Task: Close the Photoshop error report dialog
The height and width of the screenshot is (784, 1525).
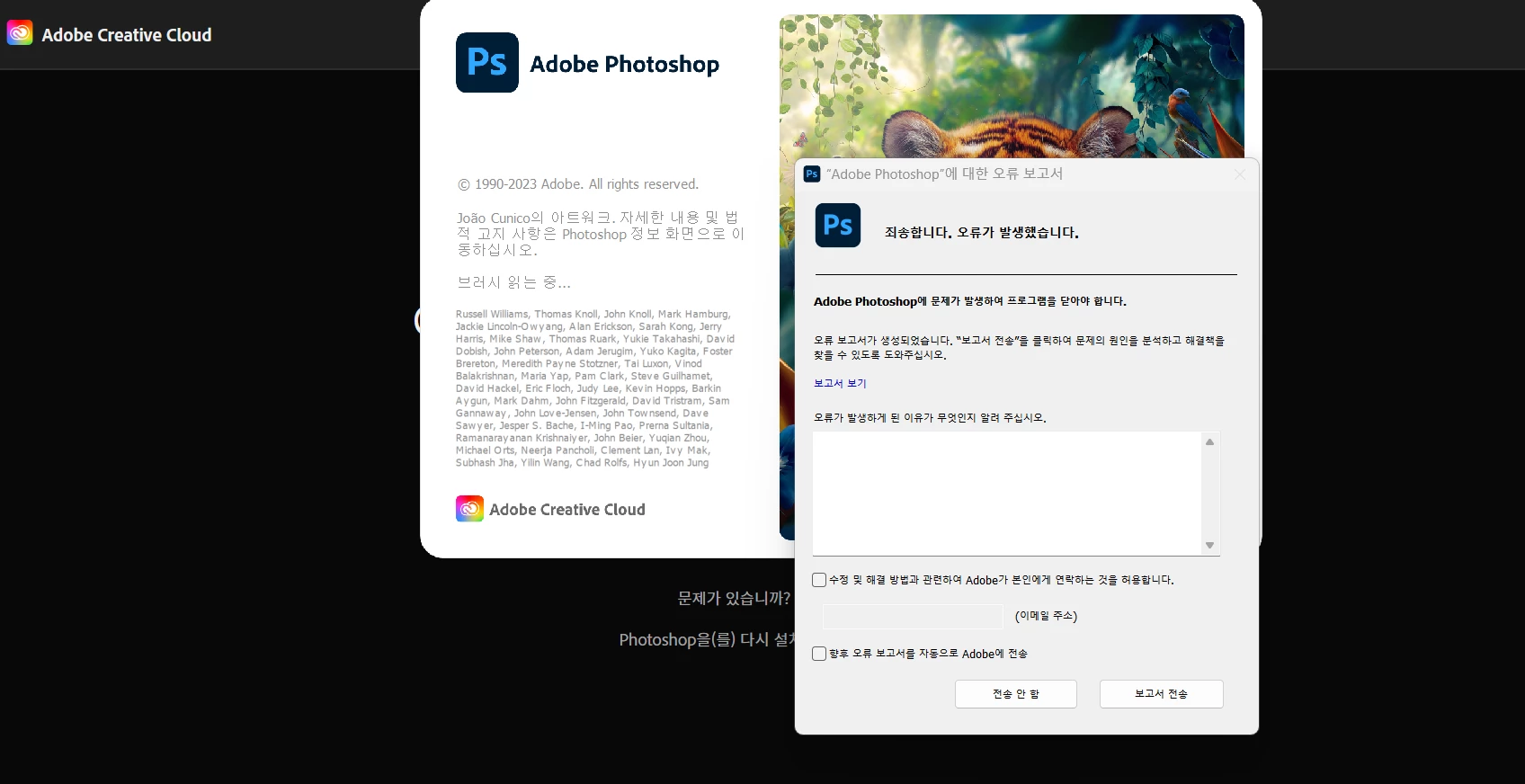Action: (1240, 174)
